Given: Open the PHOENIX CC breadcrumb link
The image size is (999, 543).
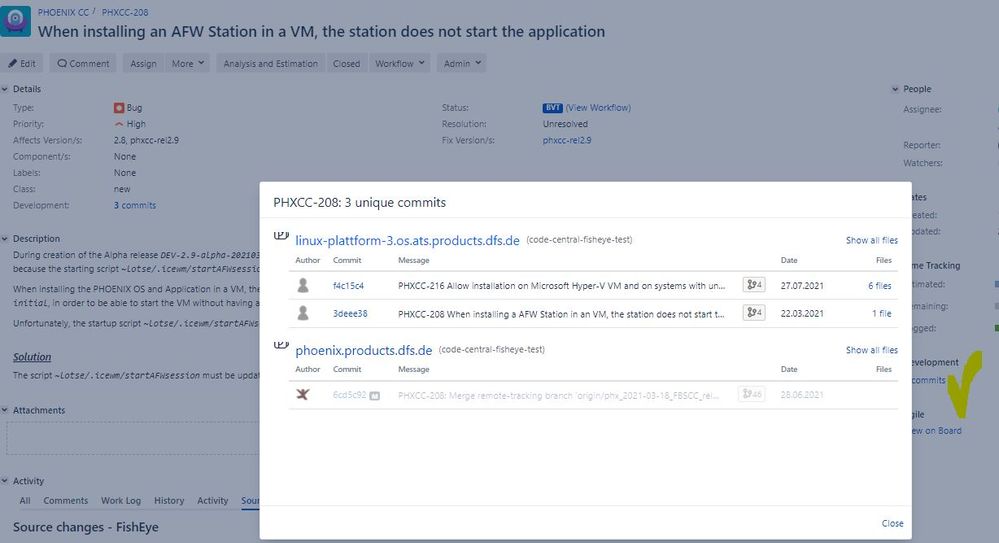Looking at the screenshot, I should pos(63,12).
